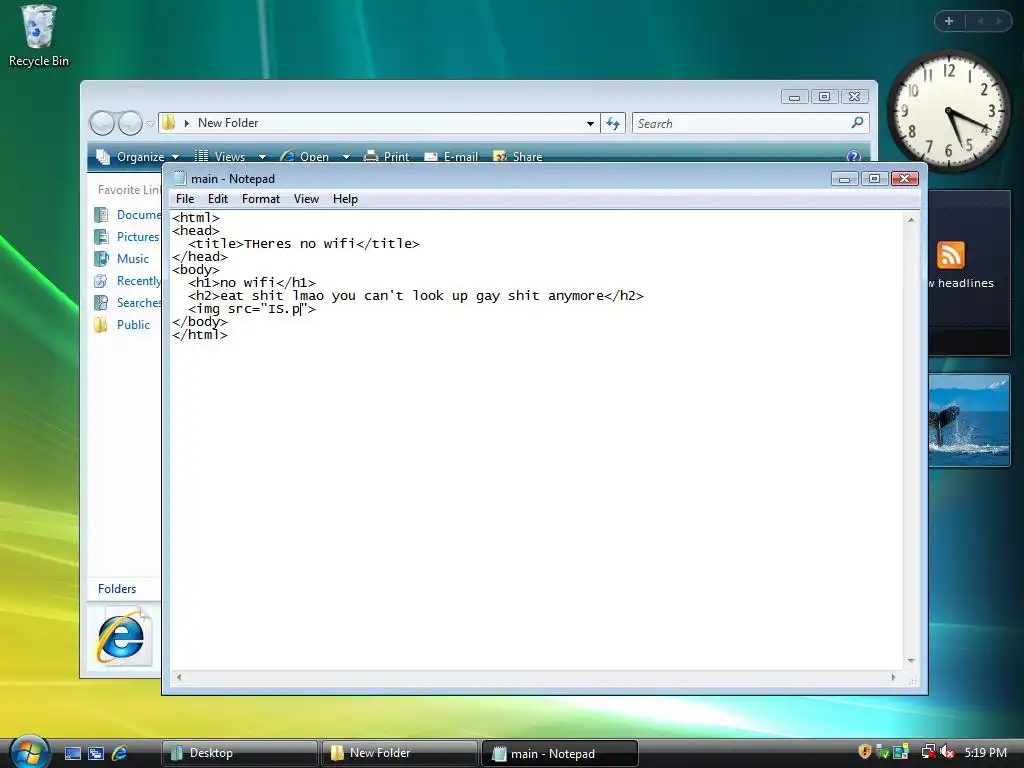Click the New Folder address bar breadcrumb
The height and width of the screenshot is (768, 1024).
(228, 123)
